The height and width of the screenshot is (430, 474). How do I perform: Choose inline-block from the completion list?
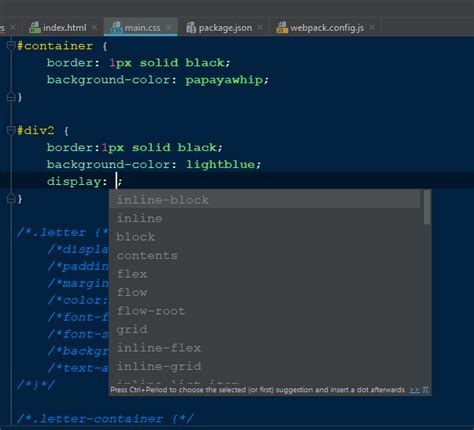[x=265, y=200]
